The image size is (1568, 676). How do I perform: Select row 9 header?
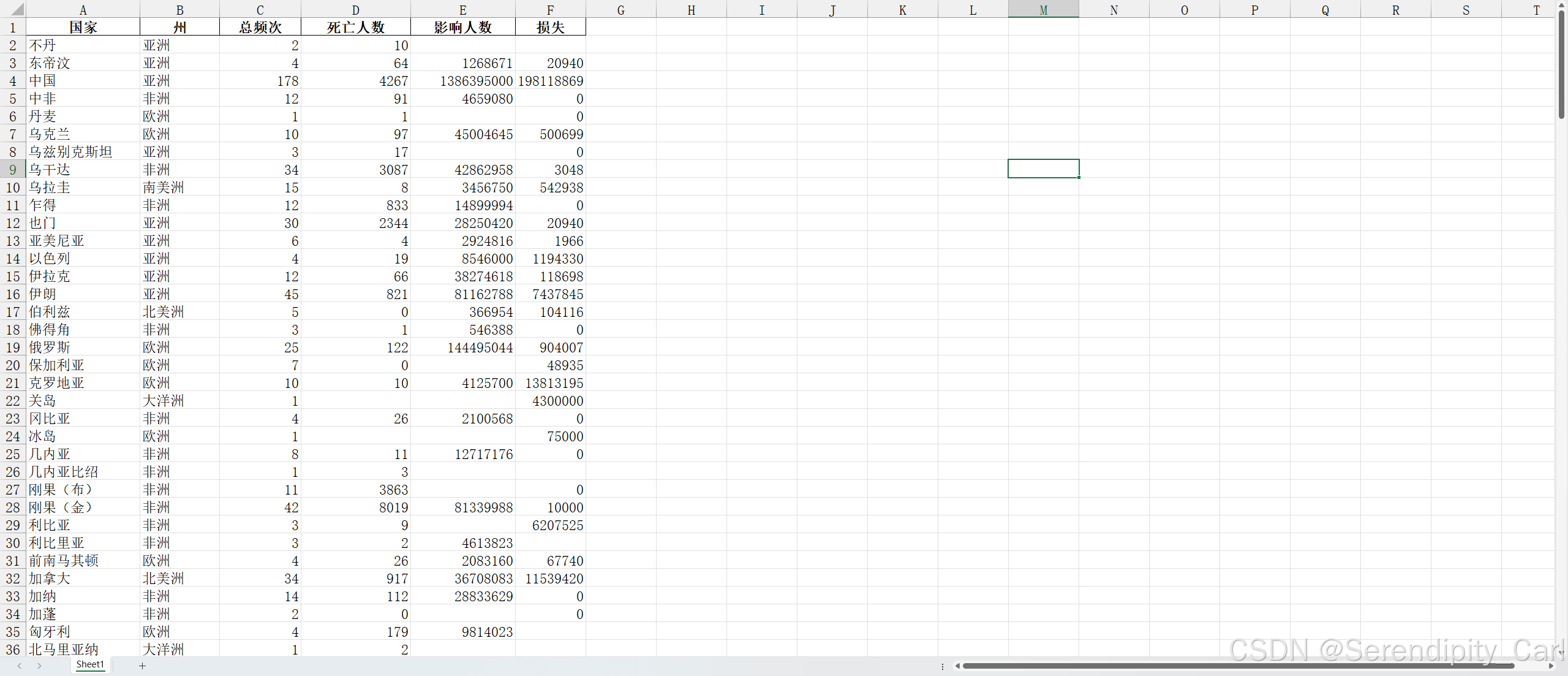(x=13, y=170)
